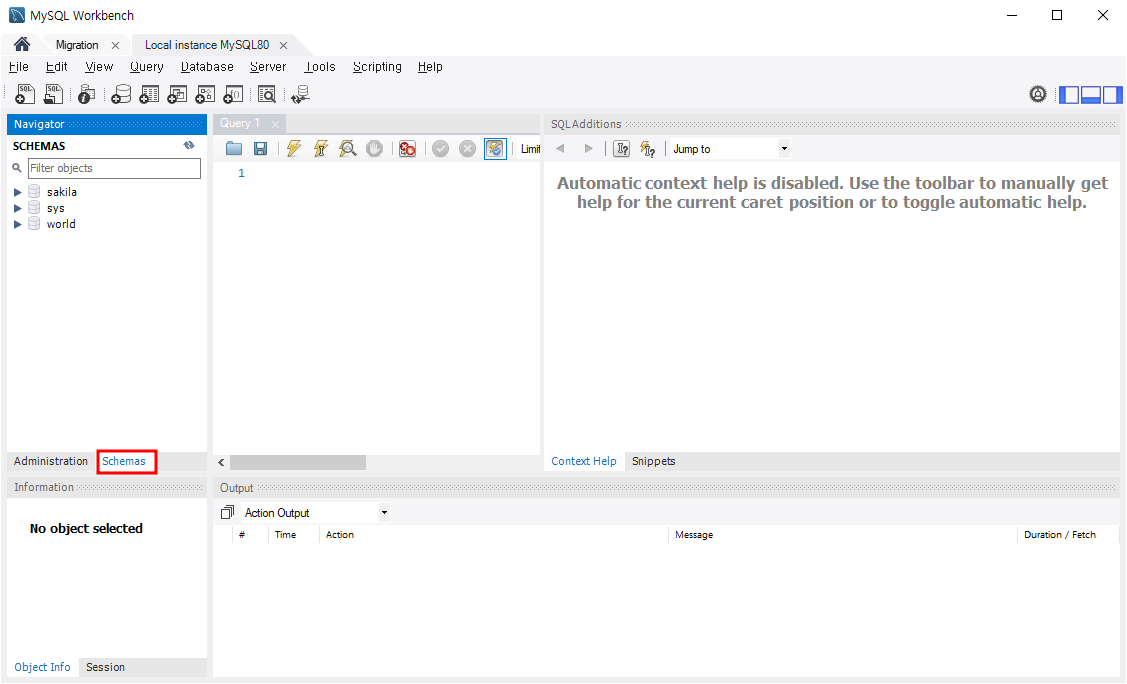The image size is (1127, 684).
Task: Toggle continue on script error
Action: coord(408,149)
